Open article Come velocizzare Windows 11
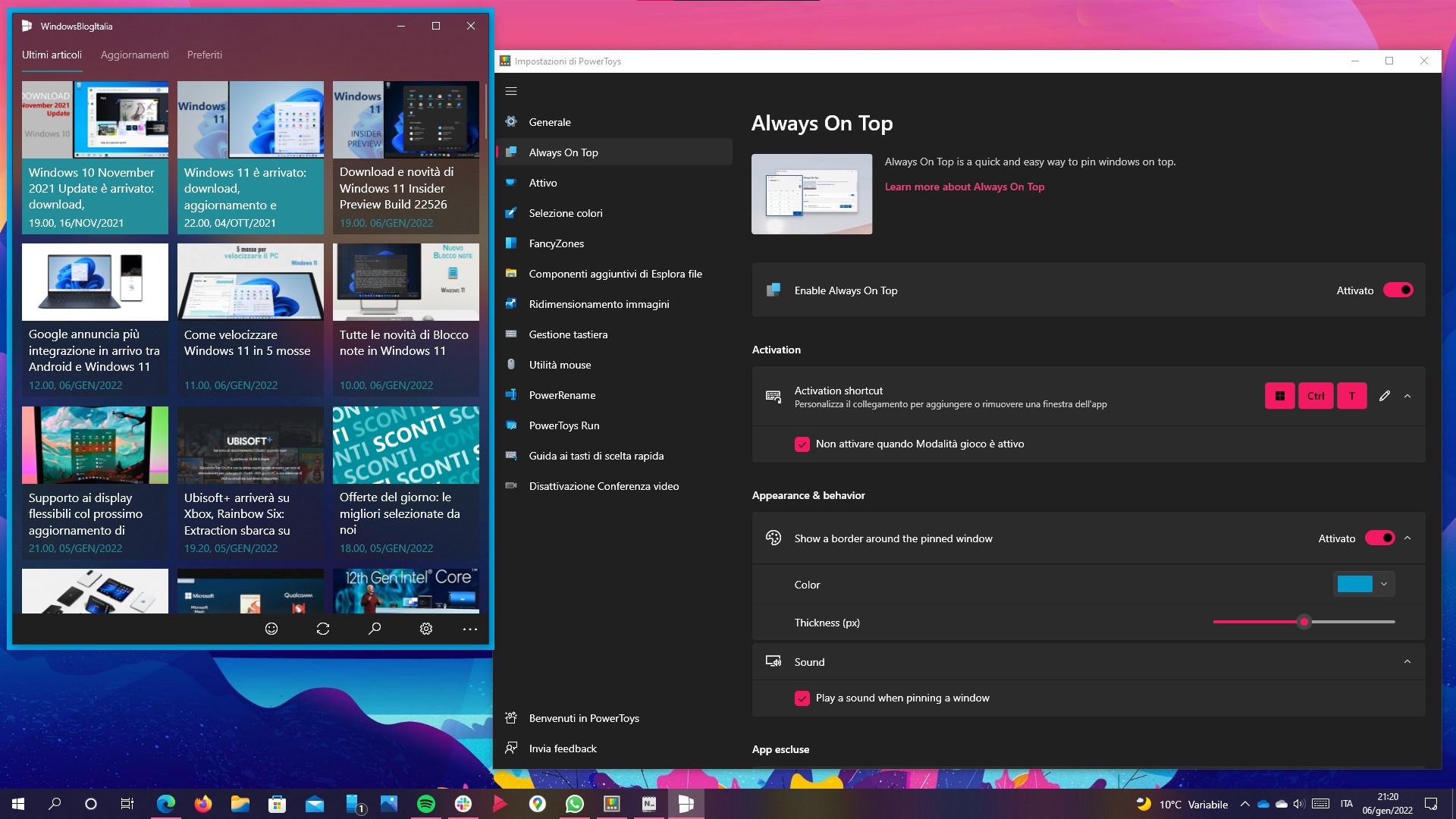Viewport: 1456px width, 819px height. pyautogui.click(x=250, y=320)
